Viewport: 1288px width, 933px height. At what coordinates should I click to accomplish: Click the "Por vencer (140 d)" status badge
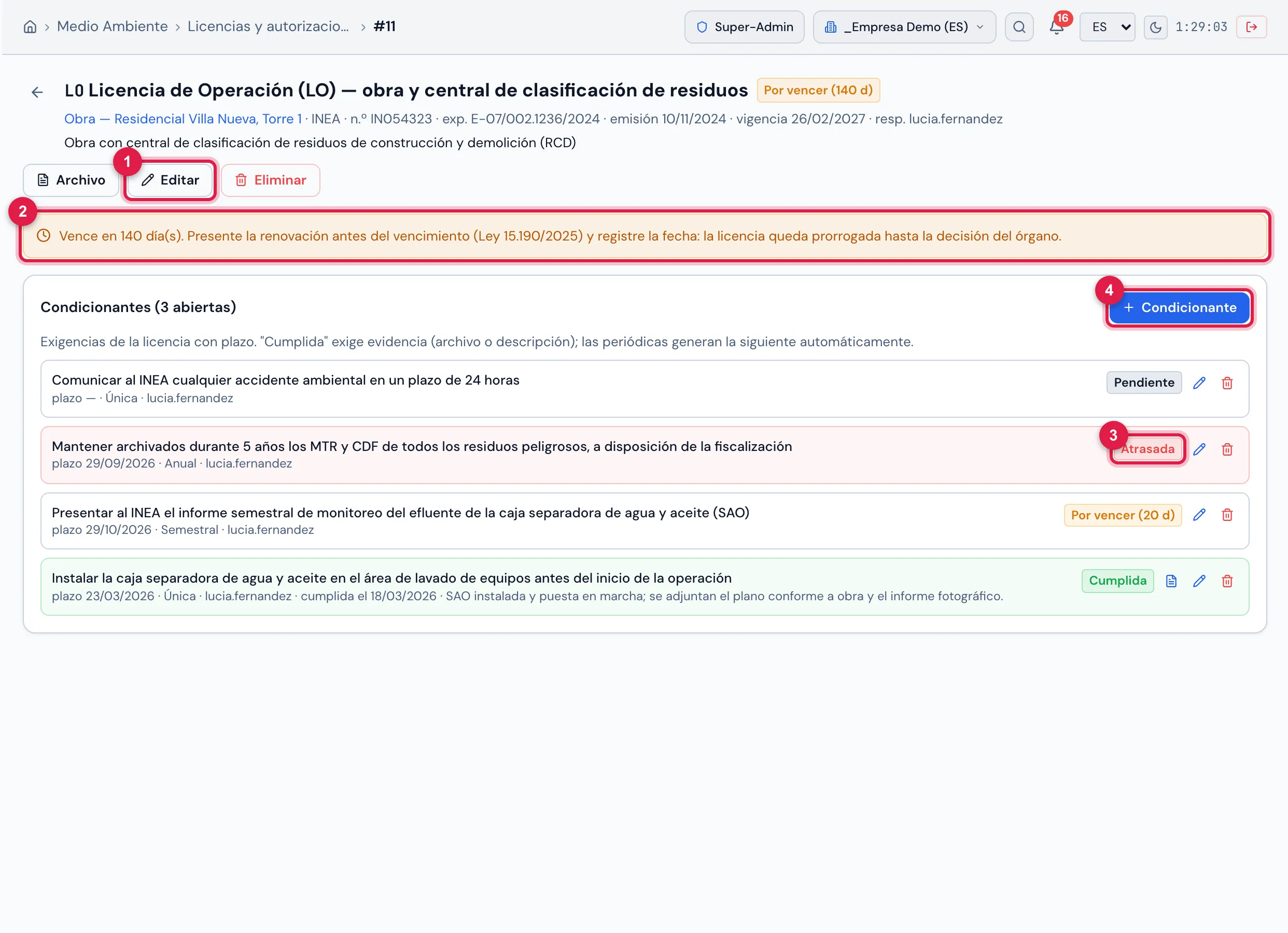(x=818, y=90)
